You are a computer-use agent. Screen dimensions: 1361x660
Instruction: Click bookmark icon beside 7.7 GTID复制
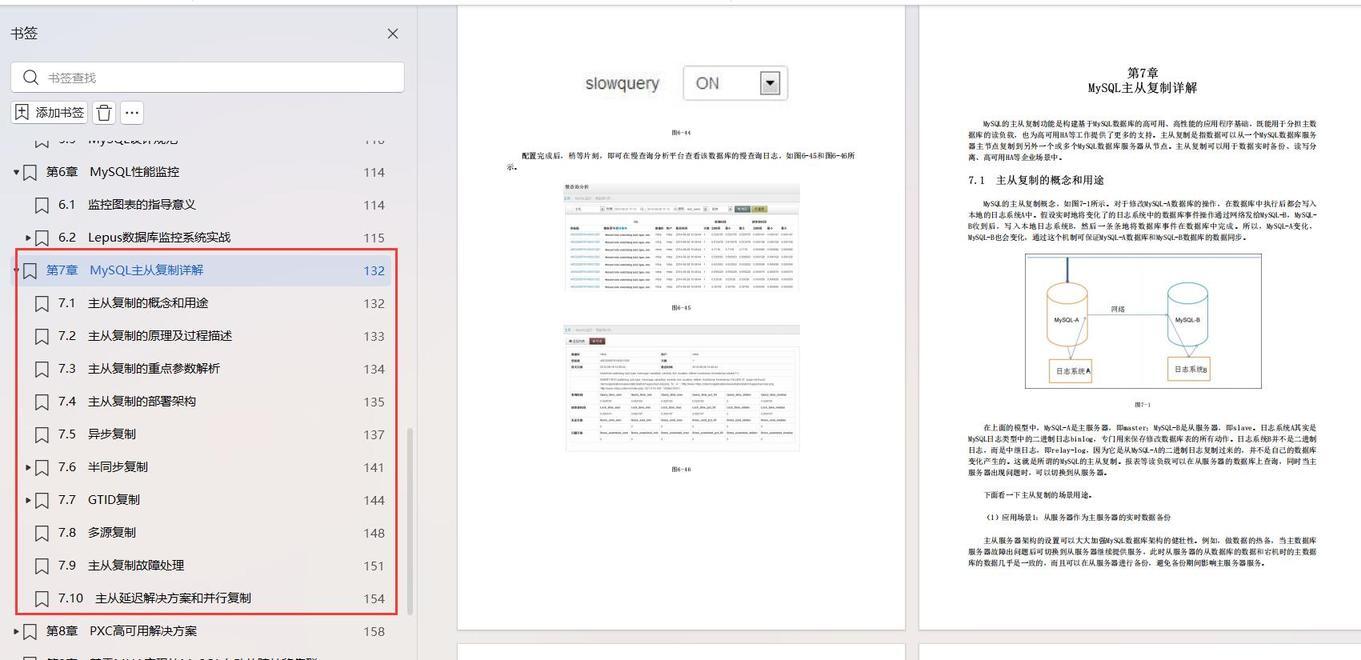[42, 500]
